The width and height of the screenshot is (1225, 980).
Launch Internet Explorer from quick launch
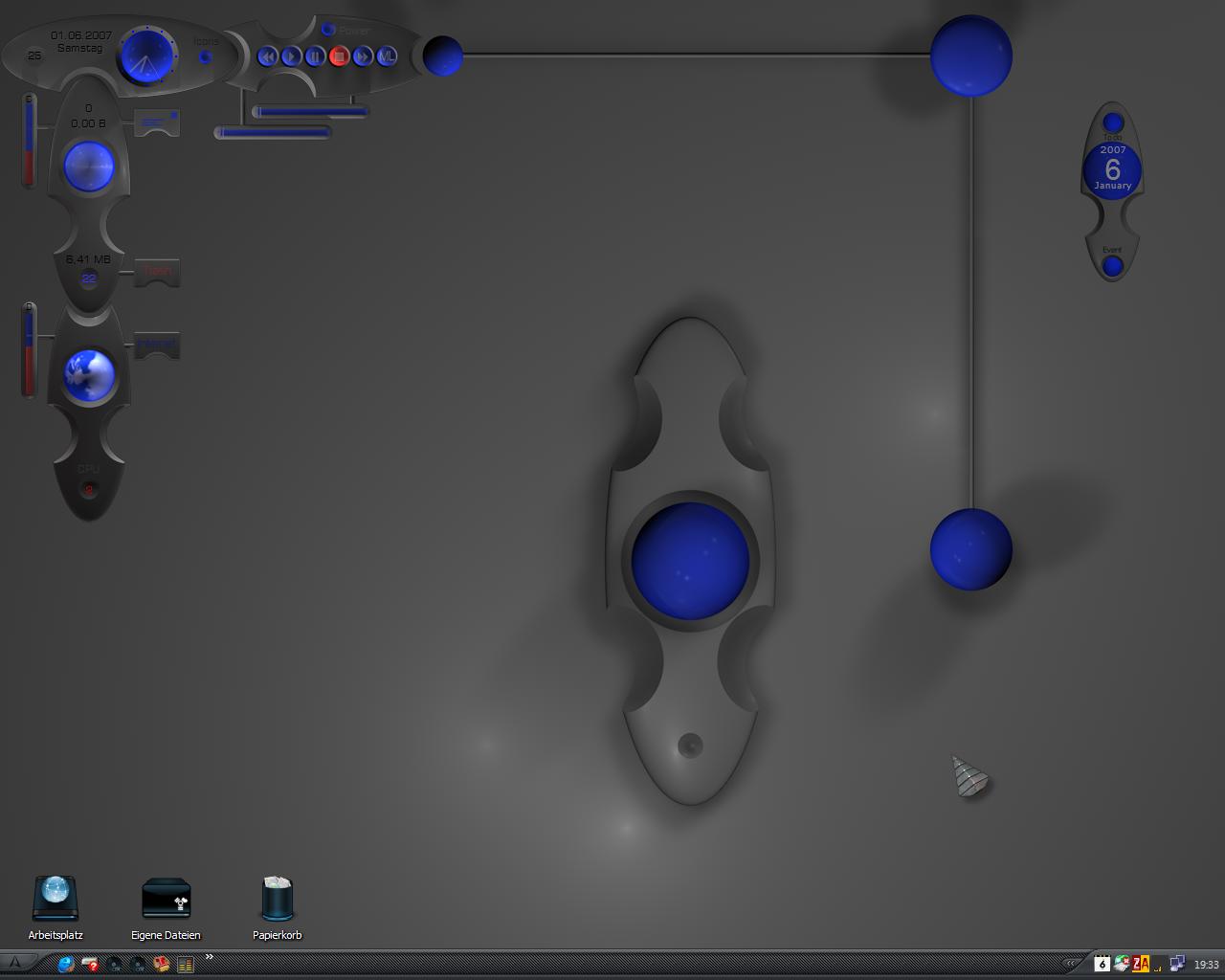pyautogui.click(x=66, y=964)
